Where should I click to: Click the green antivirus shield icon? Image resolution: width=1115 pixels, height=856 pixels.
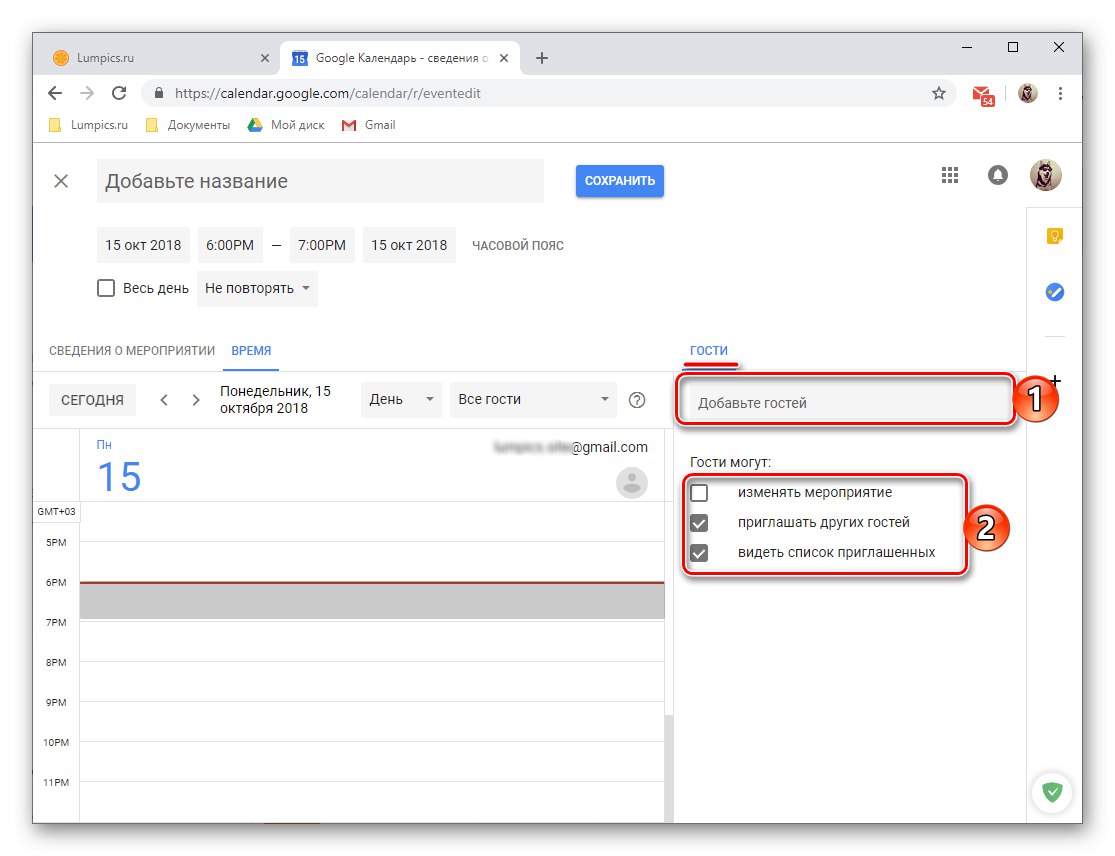(1051, 792)
